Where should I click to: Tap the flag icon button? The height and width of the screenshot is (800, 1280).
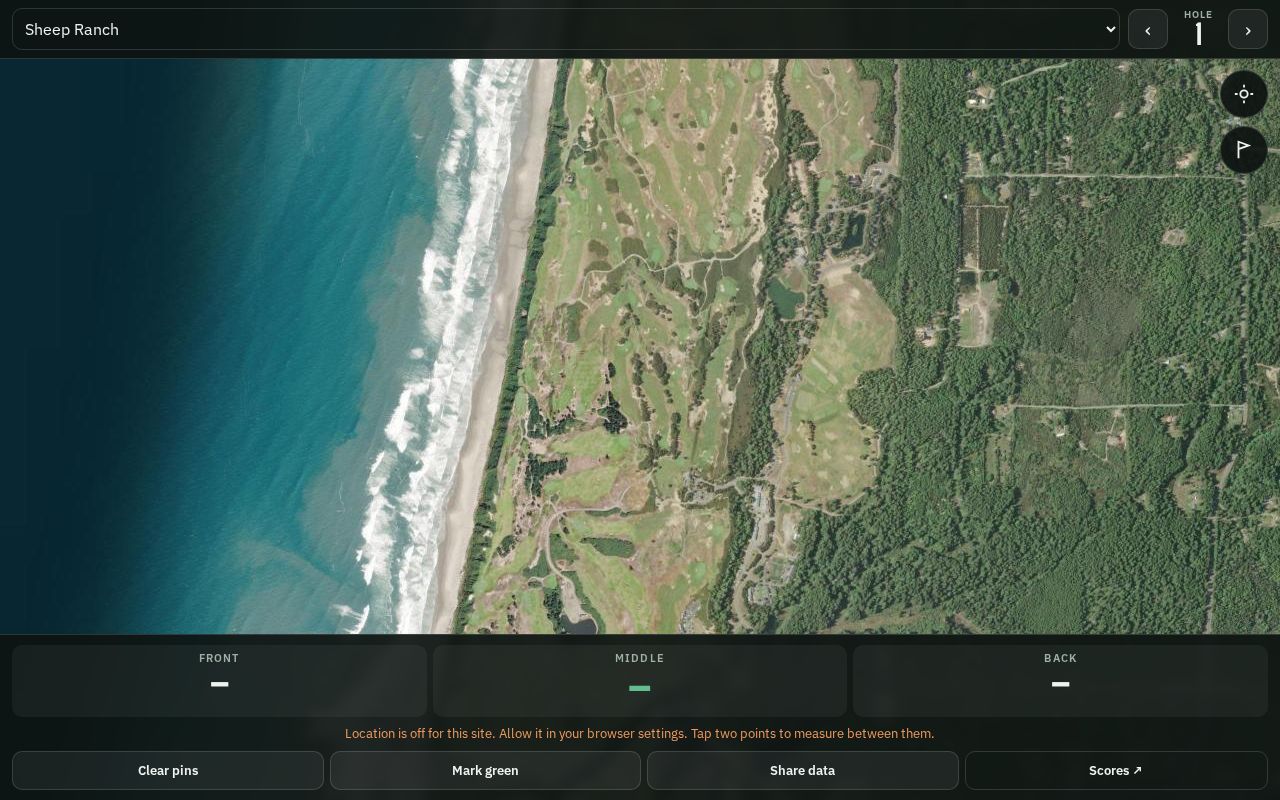click(1244, 150)
